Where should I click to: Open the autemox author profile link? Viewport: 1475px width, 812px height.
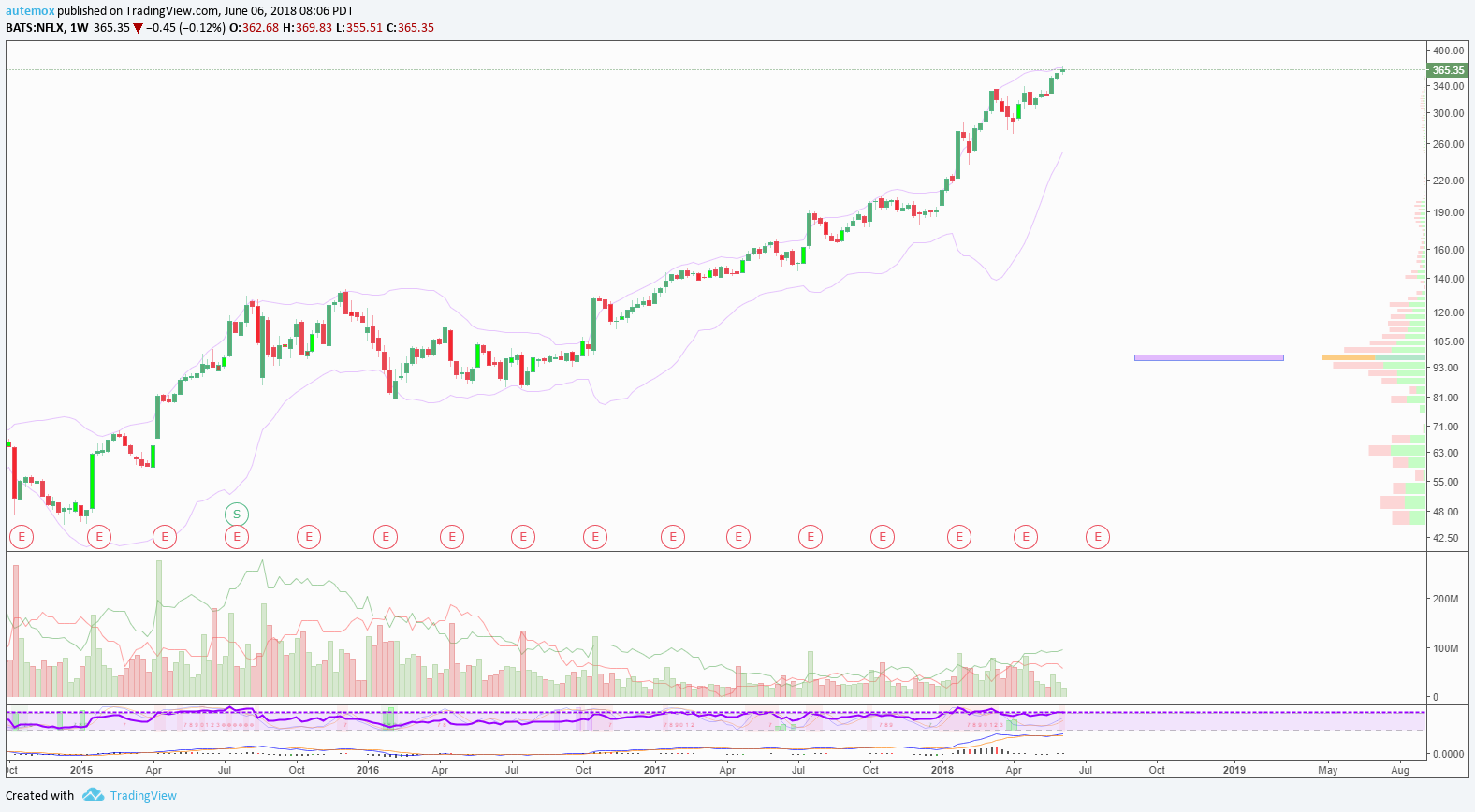tap(30, 11)
